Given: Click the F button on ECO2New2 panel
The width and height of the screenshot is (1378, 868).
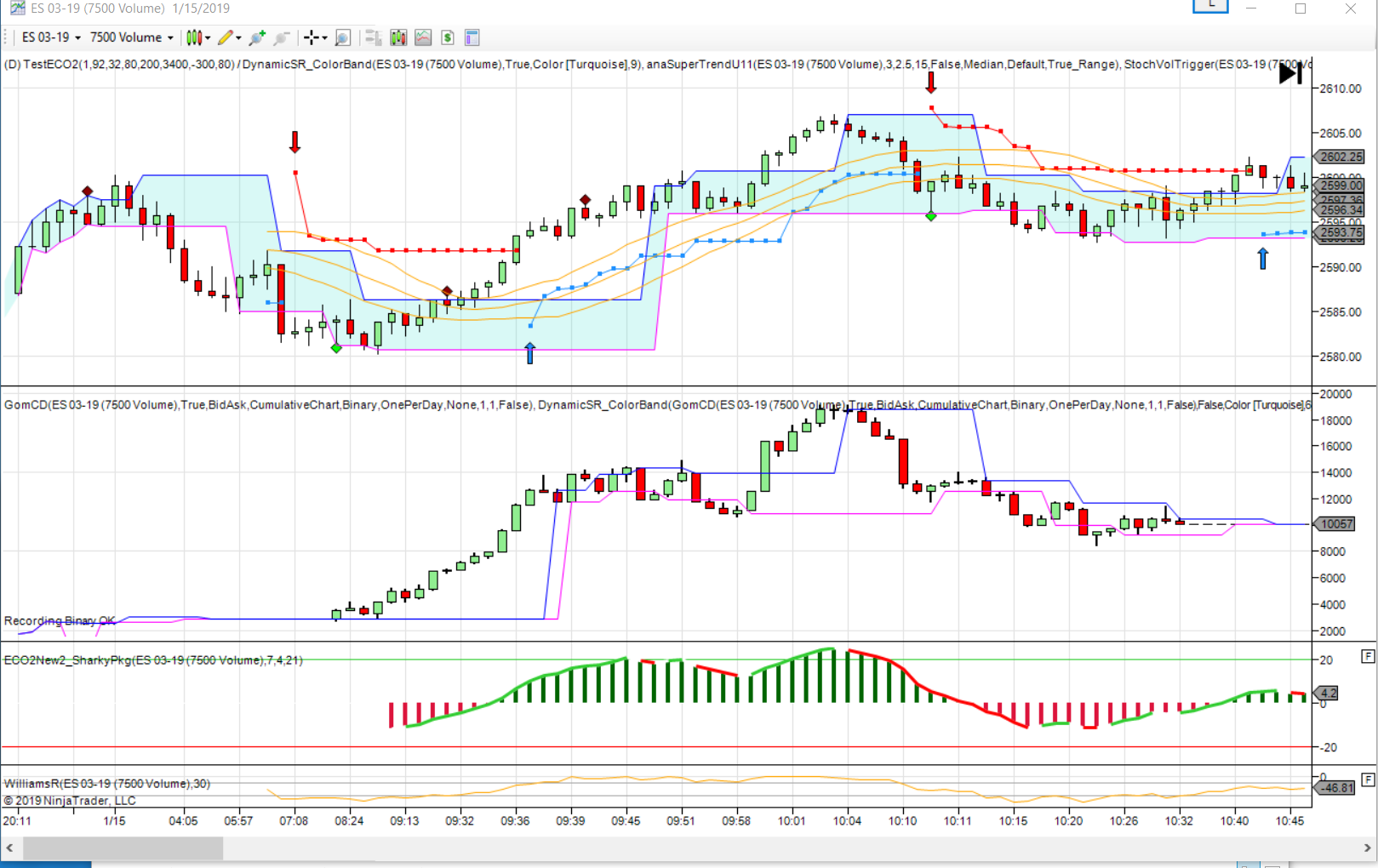Looking at the screenshot, I should [1368, 656].
